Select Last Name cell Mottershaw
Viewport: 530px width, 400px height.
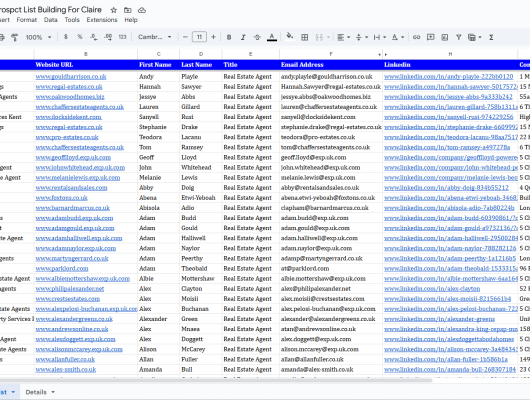click(x=201, y=279)
